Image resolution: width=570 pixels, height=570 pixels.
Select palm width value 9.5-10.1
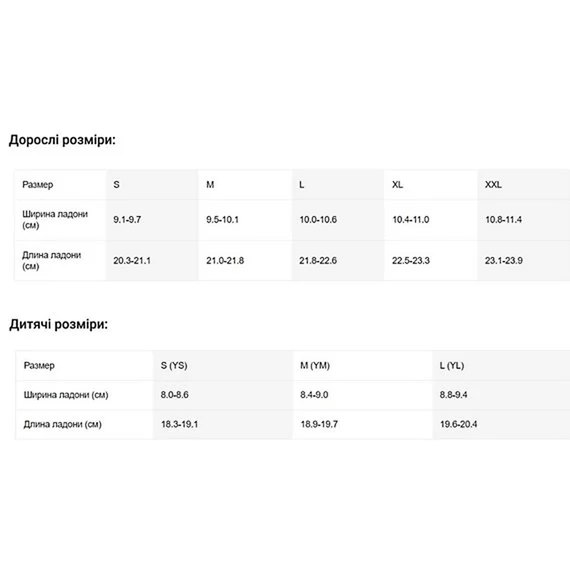click(222, 220)
